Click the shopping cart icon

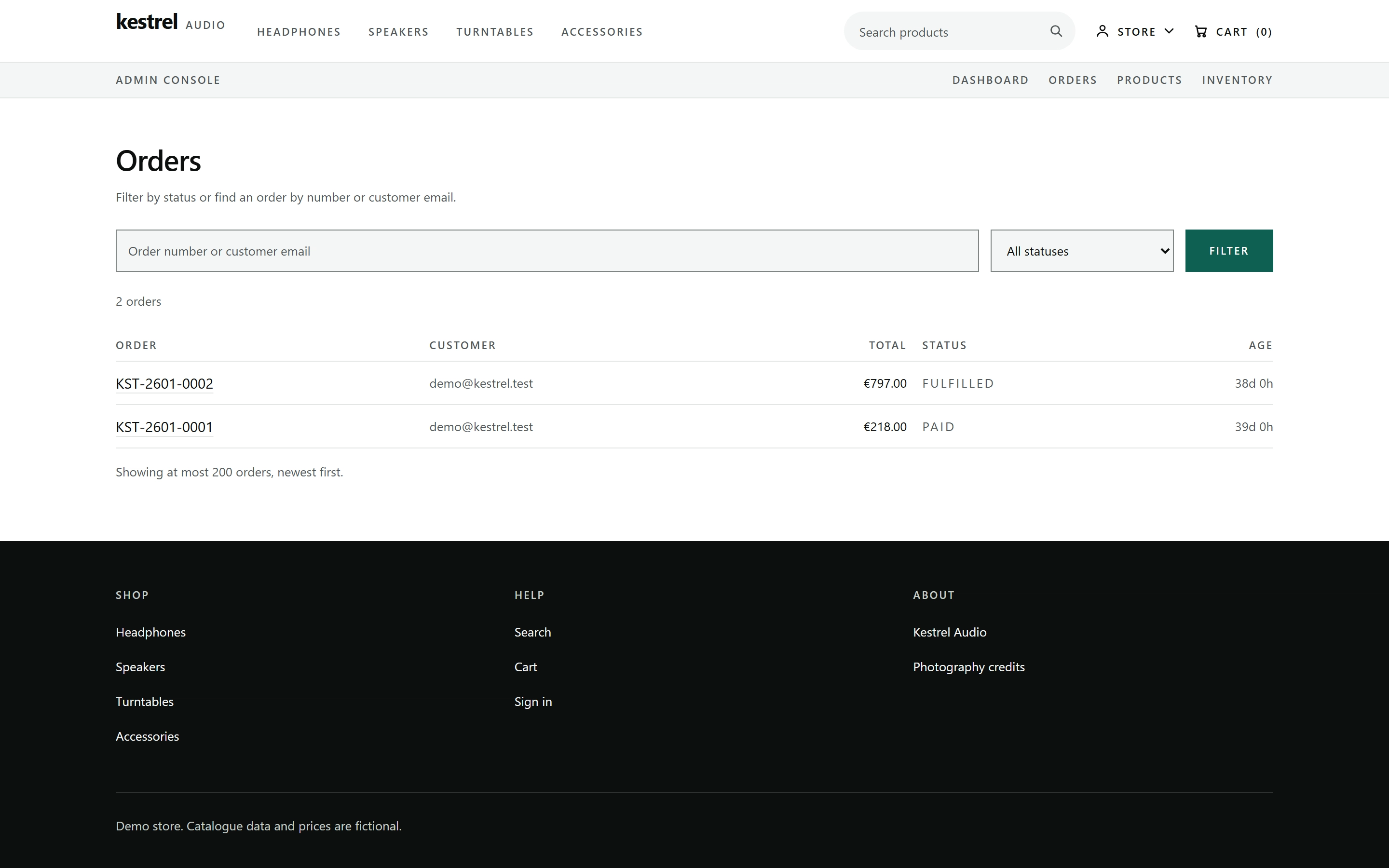(x=1200, y=31)
